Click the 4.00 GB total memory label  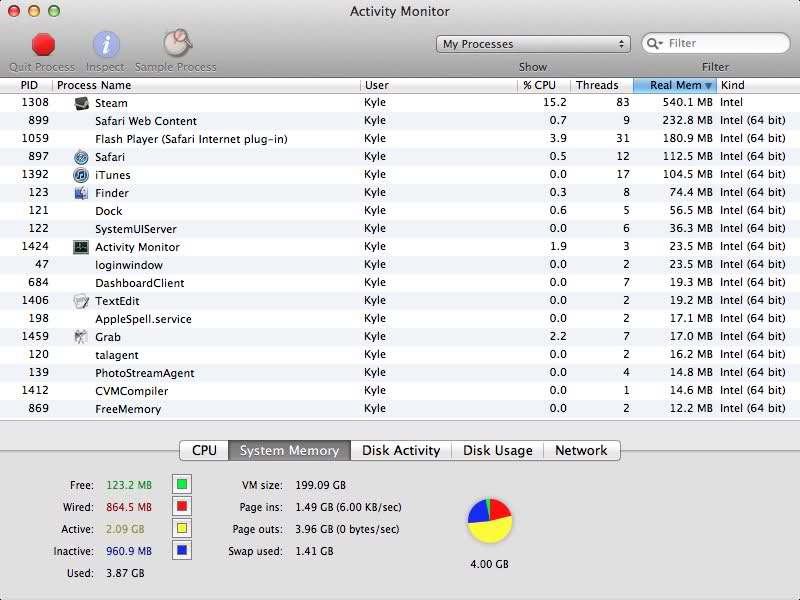pyautogui.click(x=489, y=564)
